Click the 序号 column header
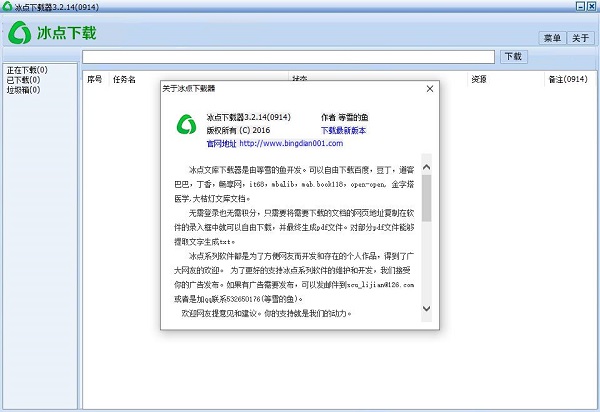The width and height of the screenshot is (600, 412). coord(95,79)
